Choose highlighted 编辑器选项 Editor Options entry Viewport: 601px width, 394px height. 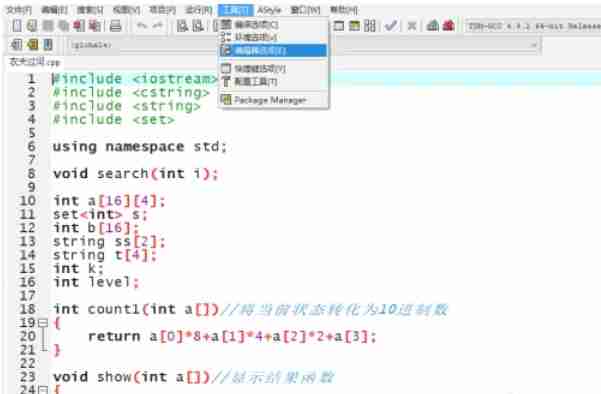click(273, 50)
